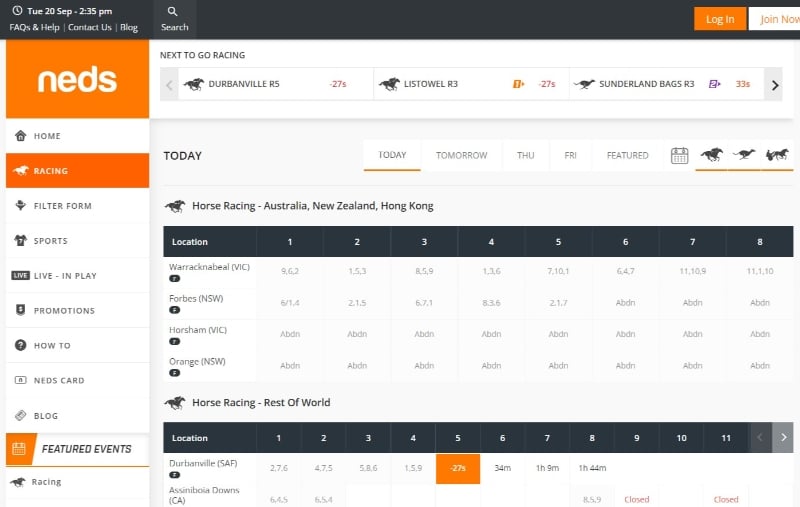
Task: Click the Sunderland Bags live stream icon
Action: tap(714, 84)
